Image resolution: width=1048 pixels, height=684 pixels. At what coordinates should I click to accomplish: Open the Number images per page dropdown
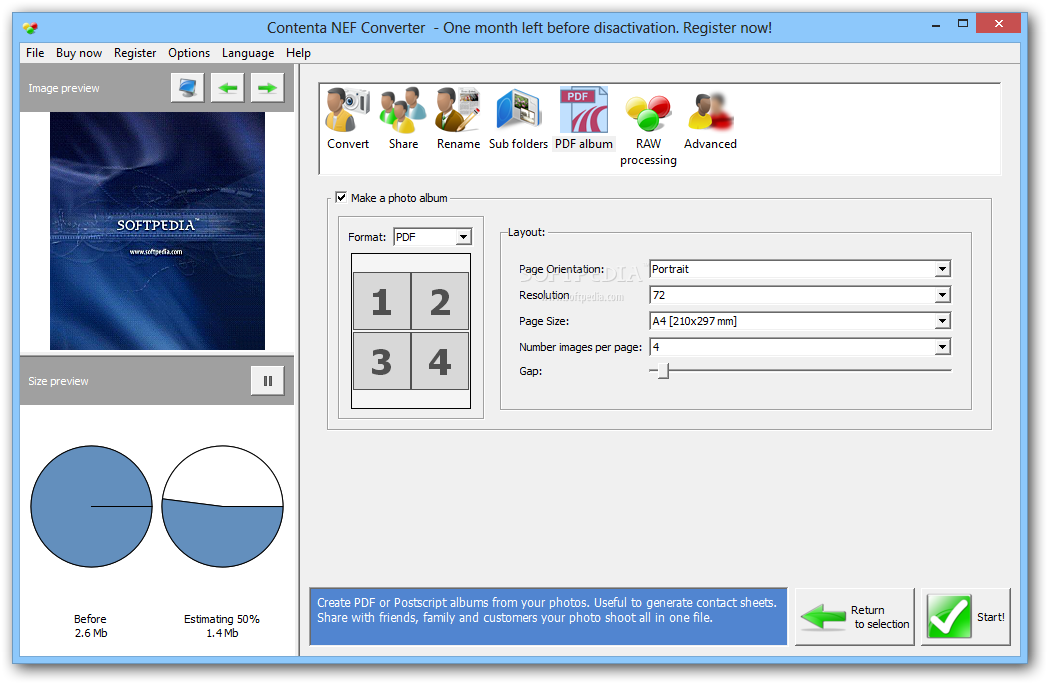tap(800, 347)
